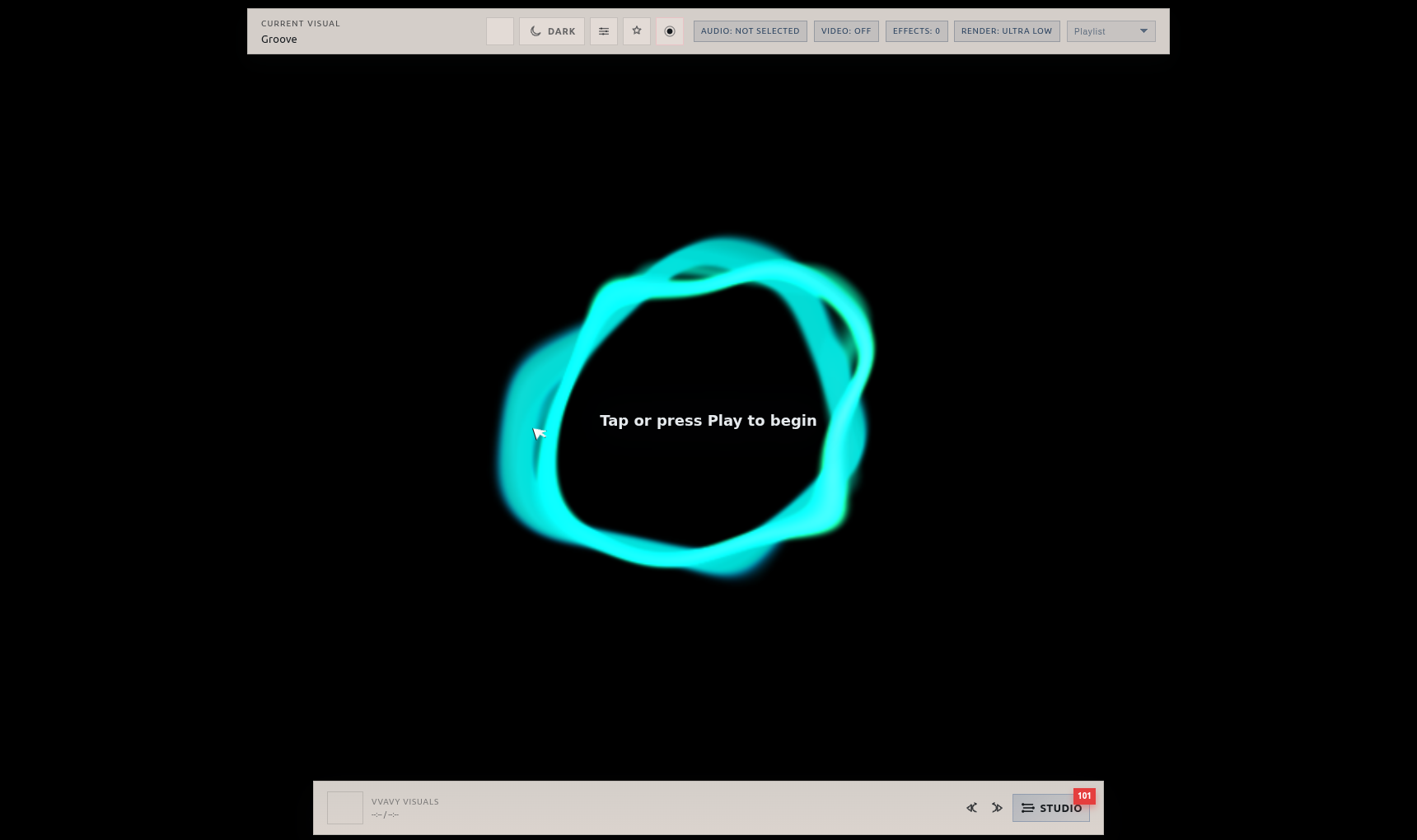The height and width of the screenshot is (840, 1417).
Task: Click the playback time display
Action: click(x=385, y=814)
